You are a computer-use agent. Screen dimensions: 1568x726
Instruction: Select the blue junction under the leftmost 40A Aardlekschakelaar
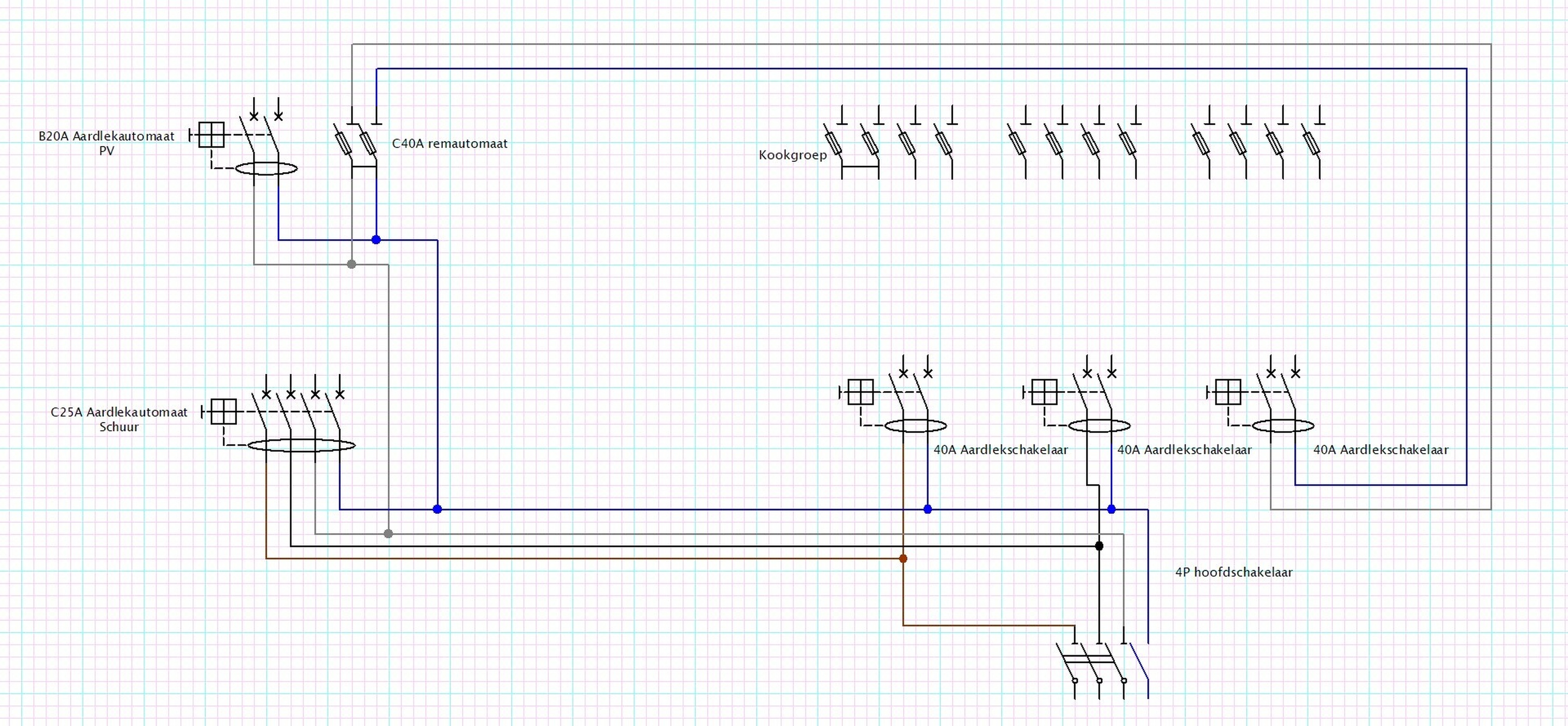click(x=927, y=509)
